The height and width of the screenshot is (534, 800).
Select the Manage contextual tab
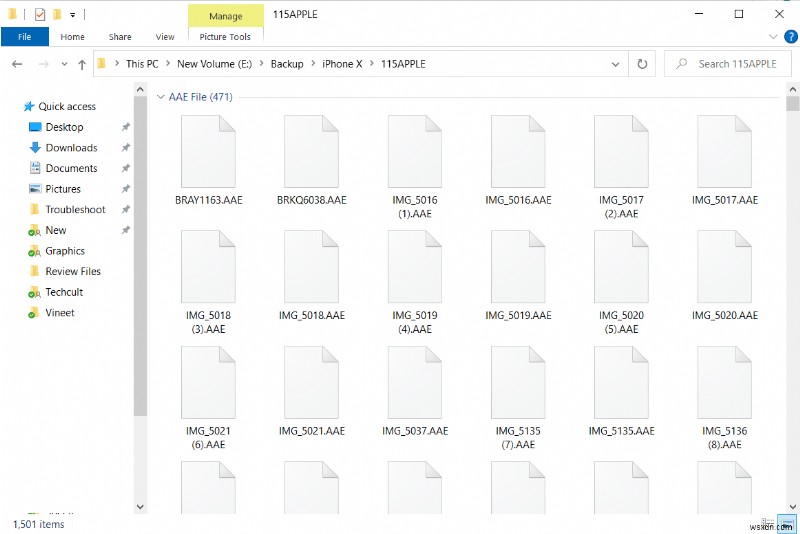(x=226, y=16)
